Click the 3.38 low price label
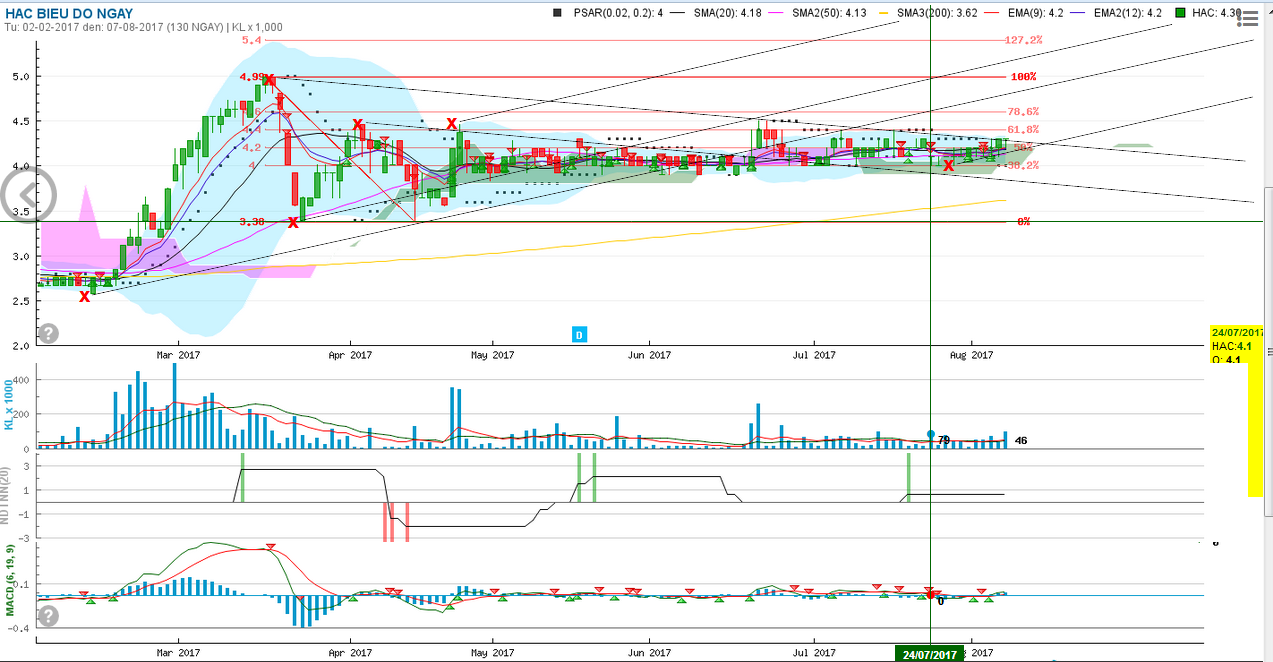The image size is (1273, 662). [x=253, y=222]
